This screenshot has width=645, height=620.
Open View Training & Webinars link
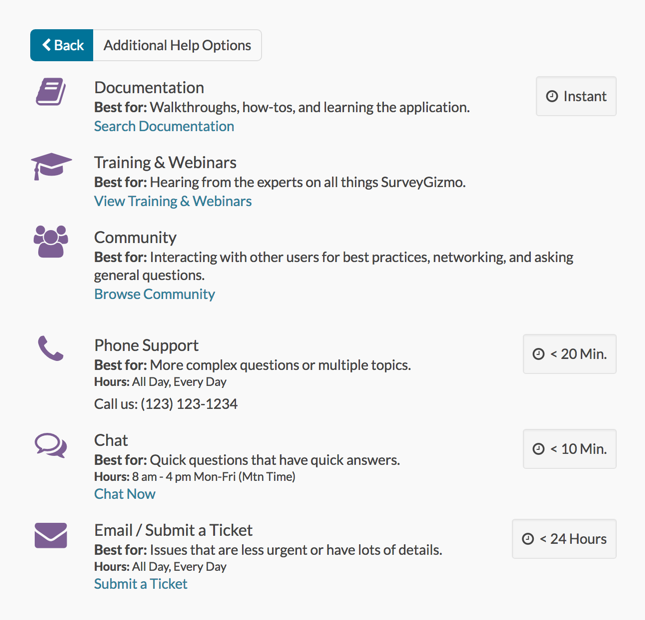(x=173, y=201)
